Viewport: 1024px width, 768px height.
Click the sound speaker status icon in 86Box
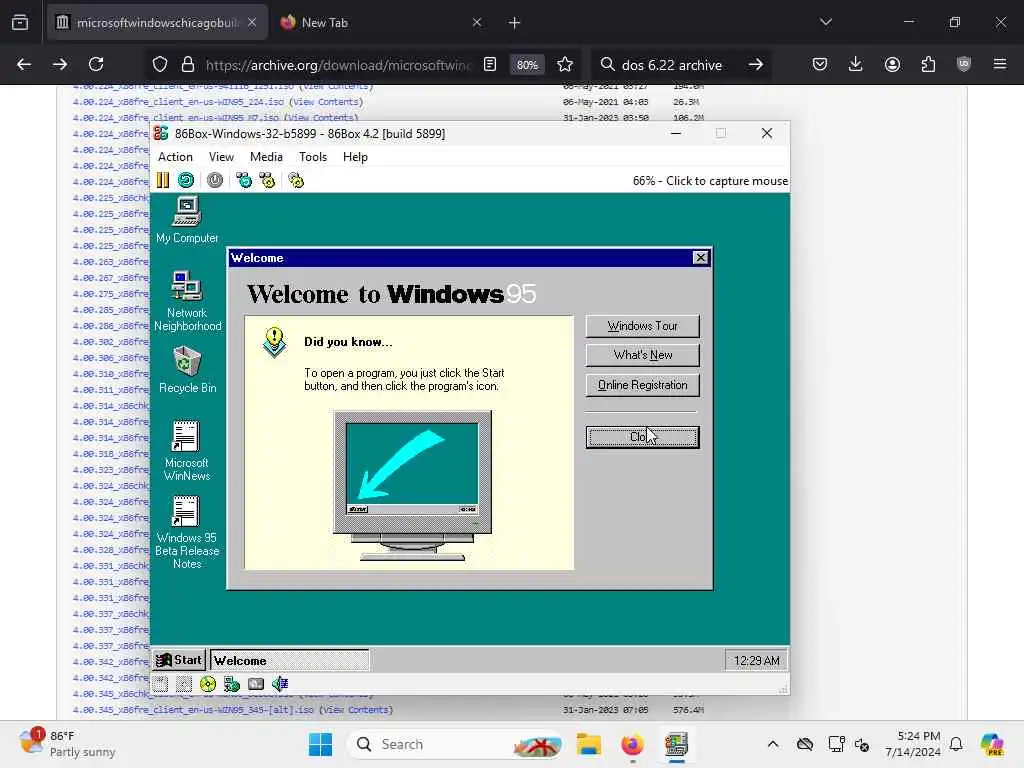click(x=280, y=684)
